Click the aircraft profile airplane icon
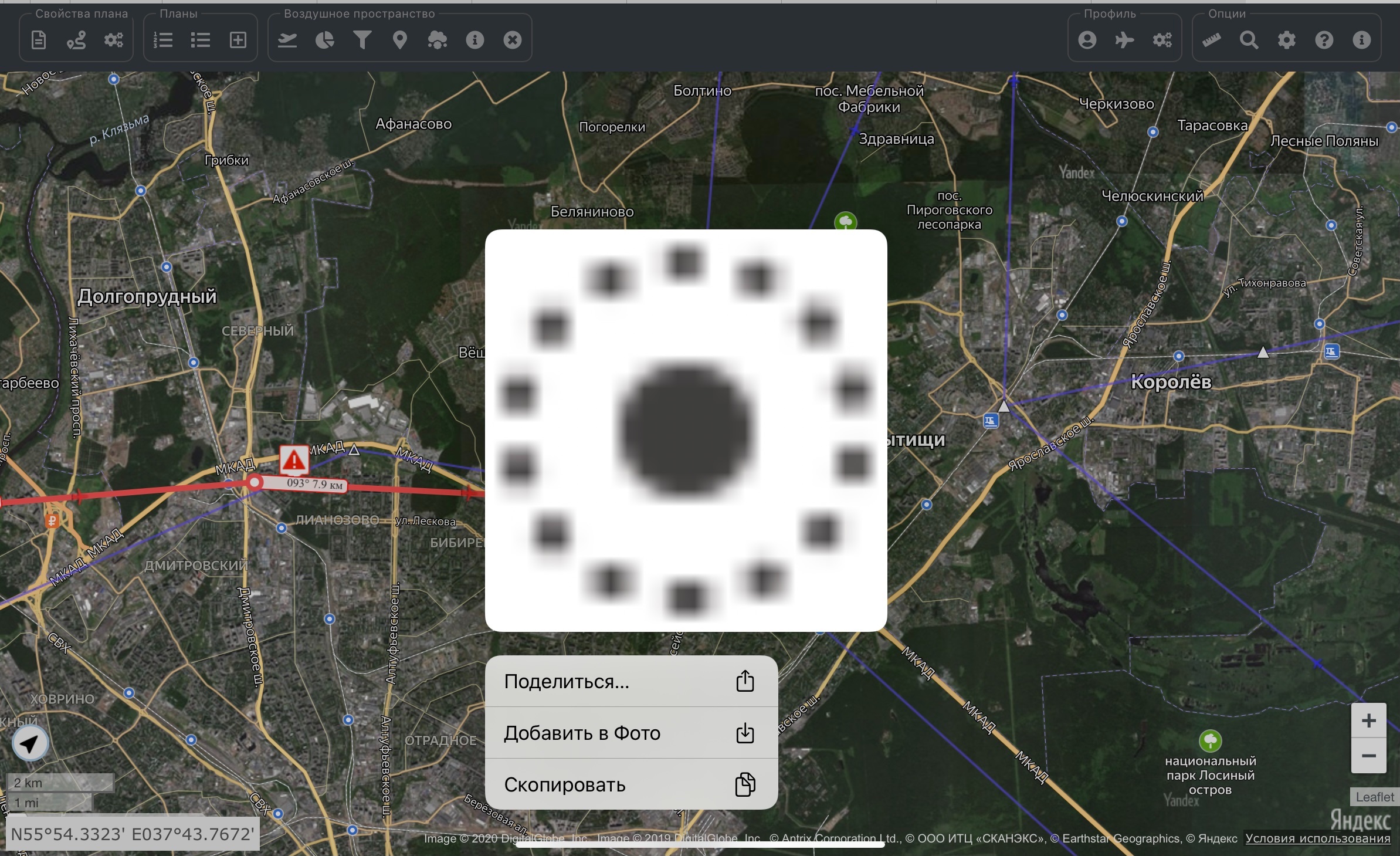The width and height of the screenshot is (1400, 856). click(x=1125, y=40)
